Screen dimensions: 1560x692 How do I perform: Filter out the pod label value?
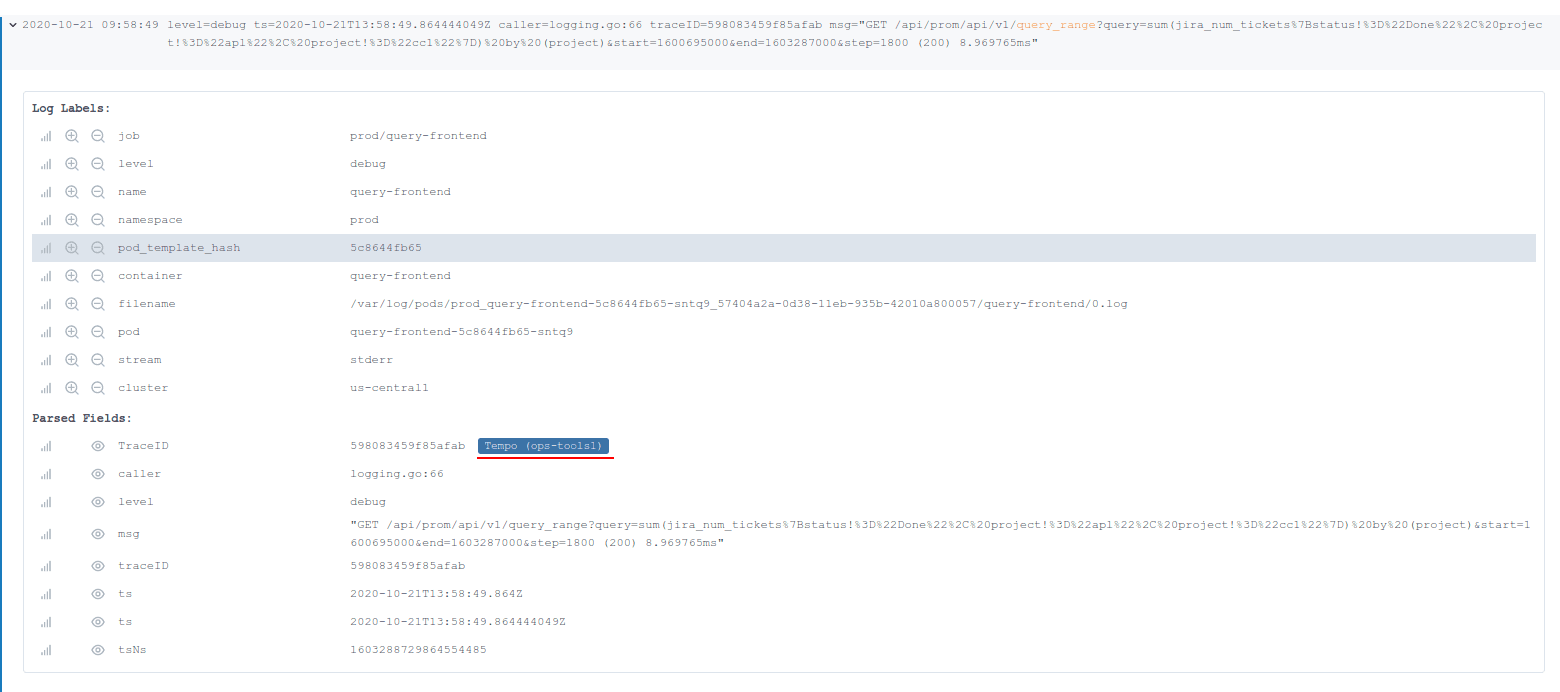98,332
